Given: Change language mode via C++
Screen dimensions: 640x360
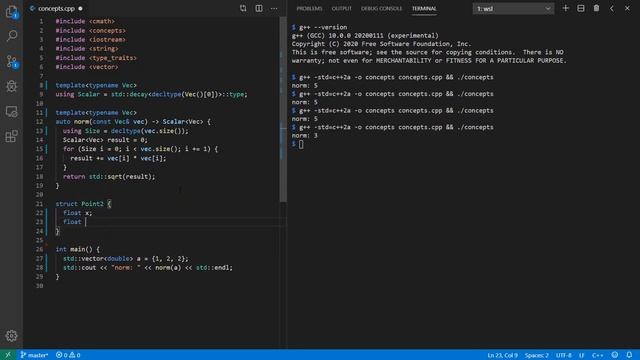Looking at the screenshot, I should click(x=598, y=355).
